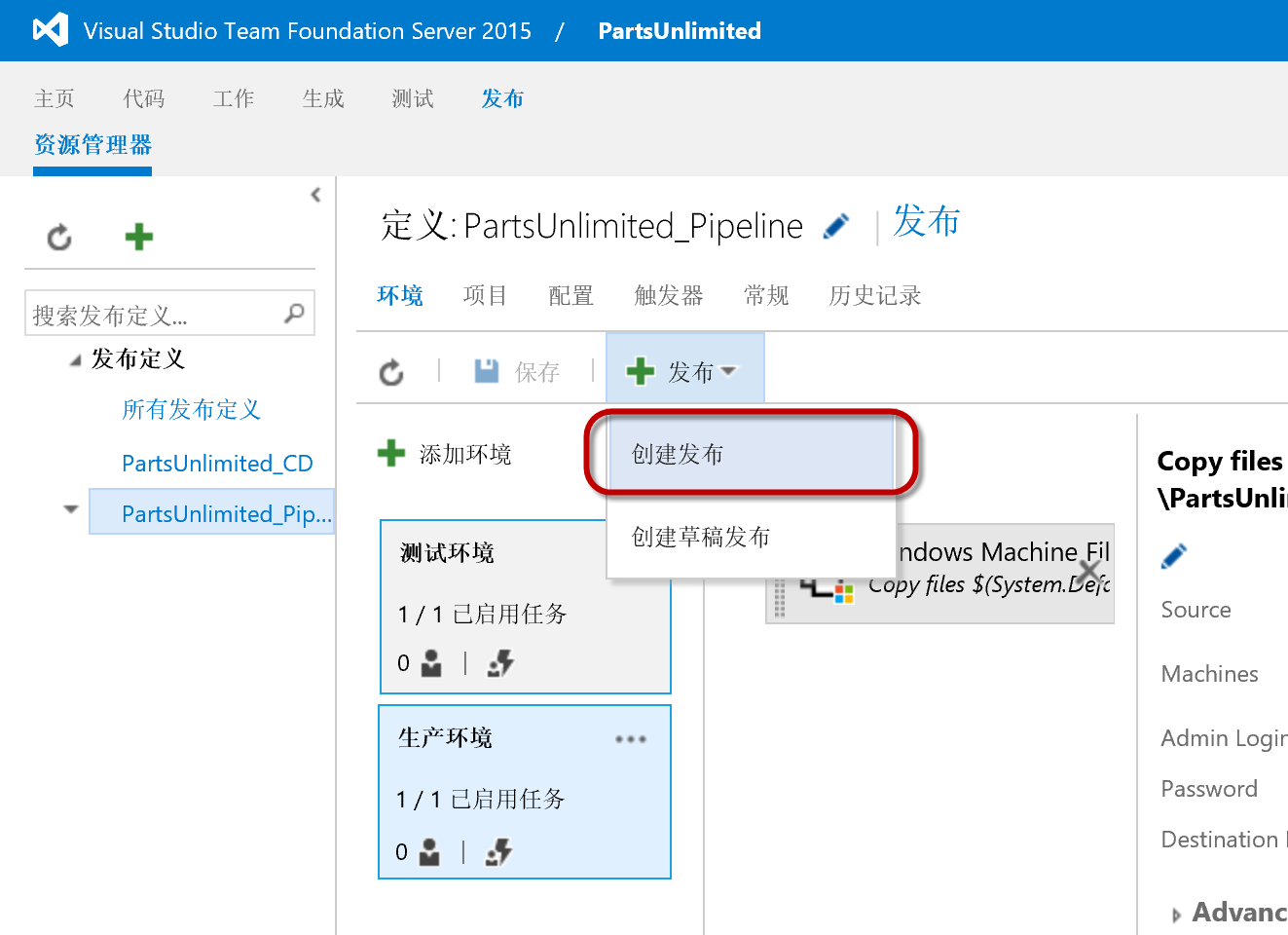1288x935 pixels.
Task: Click the 添加环境 button label
Action: pyautogui.click(x=465, y=454)
